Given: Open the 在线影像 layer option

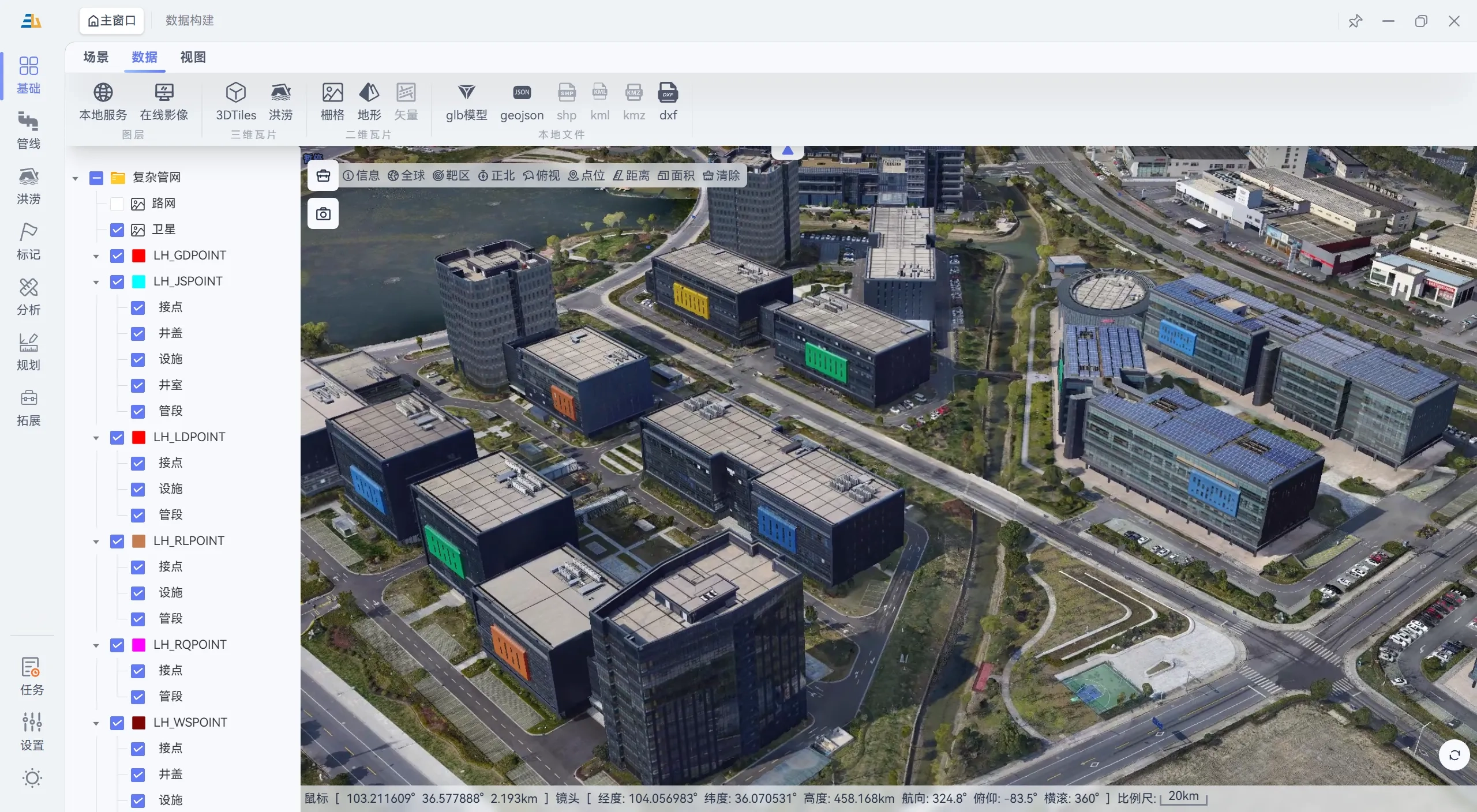Looking at the screenshot, I should [164, 92].
